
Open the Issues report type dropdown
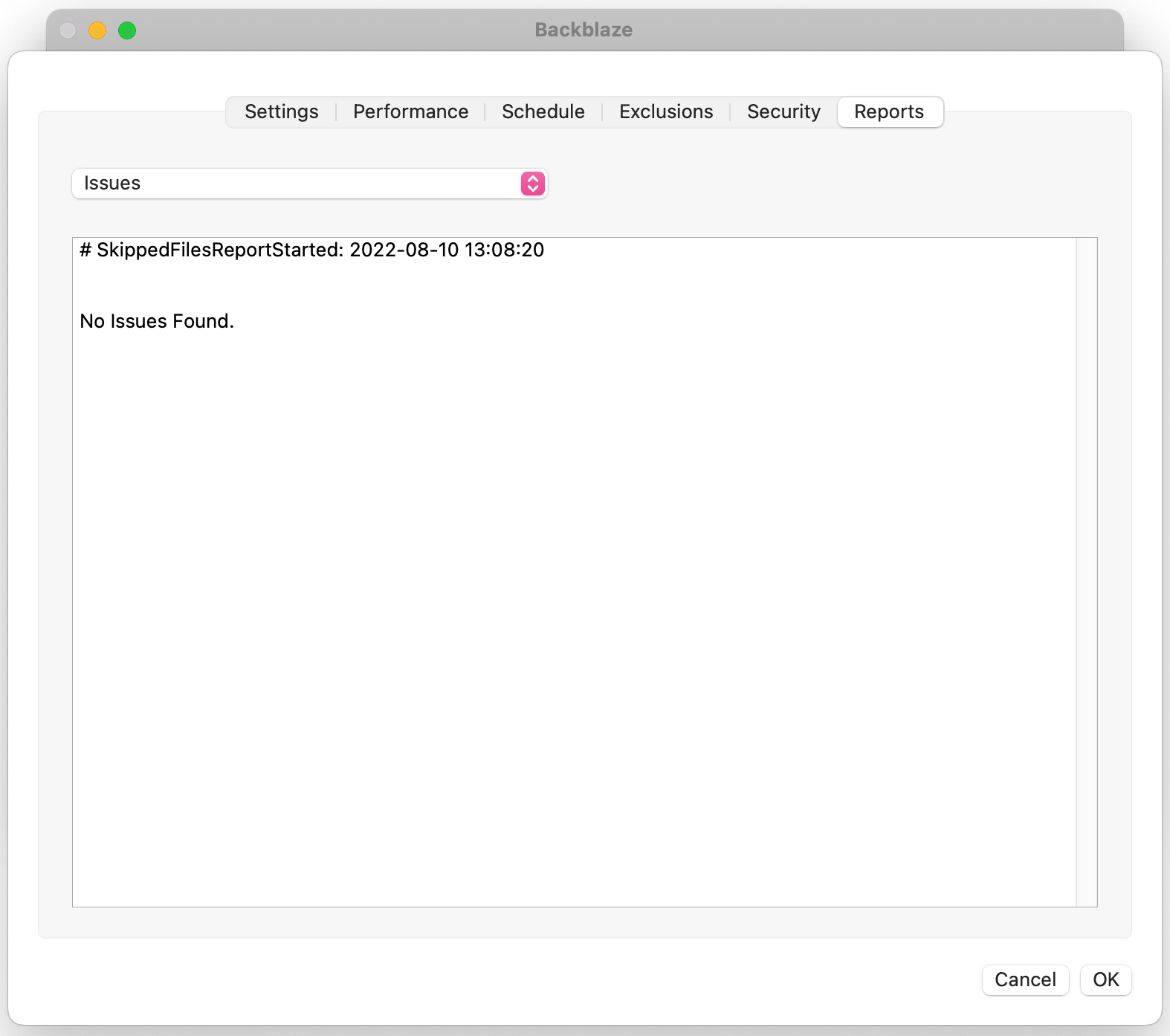310,184
